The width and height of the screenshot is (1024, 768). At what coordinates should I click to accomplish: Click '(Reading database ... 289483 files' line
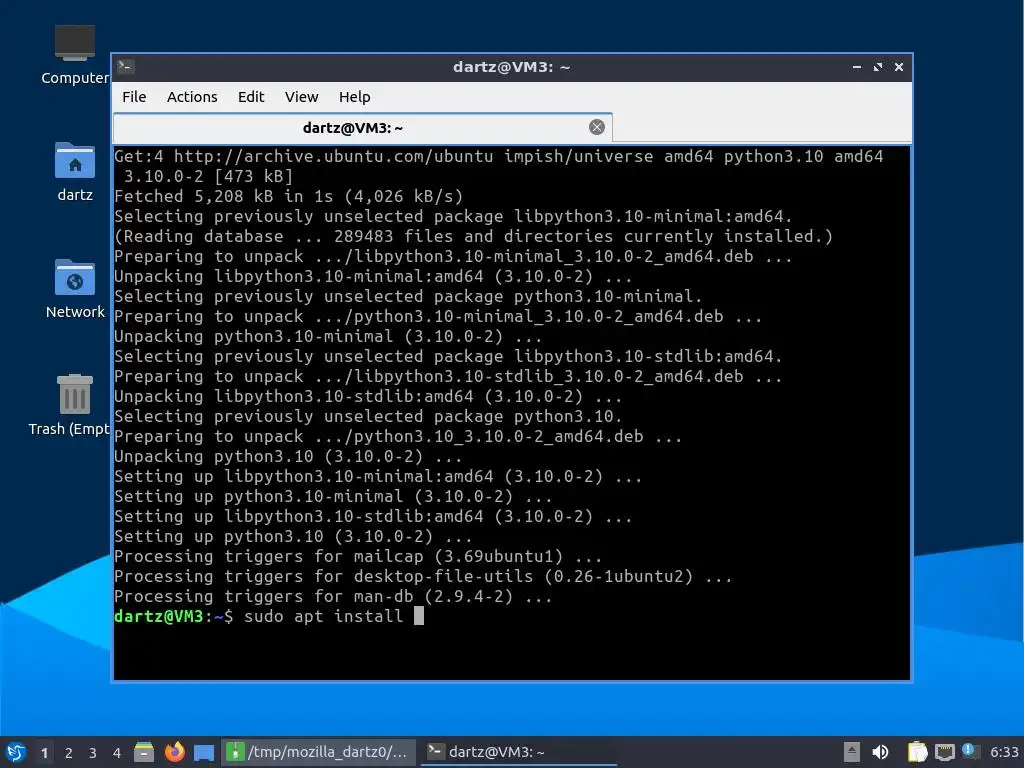point(473,236)
